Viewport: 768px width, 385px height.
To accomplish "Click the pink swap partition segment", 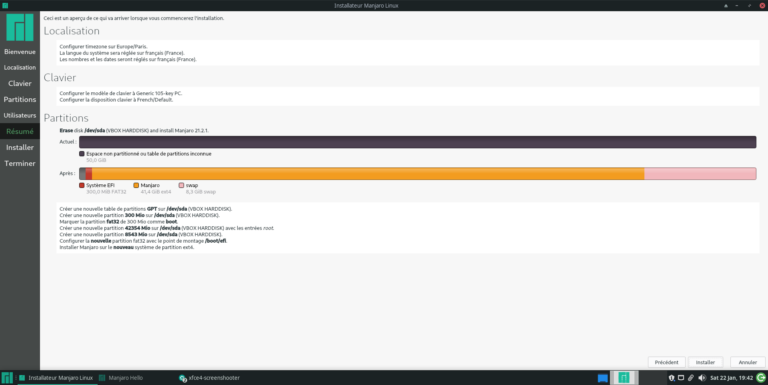I will [x=700, y=173].
